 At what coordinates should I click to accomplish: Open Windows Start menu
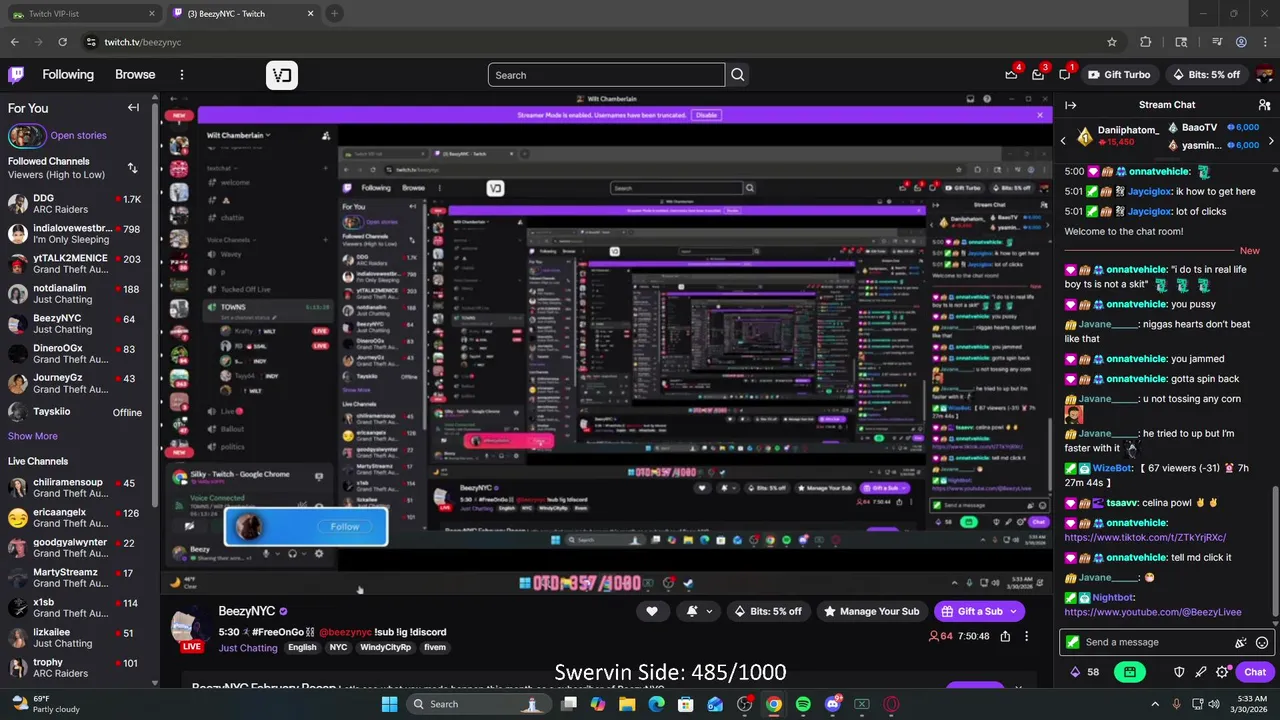click(x=390, y=704)
